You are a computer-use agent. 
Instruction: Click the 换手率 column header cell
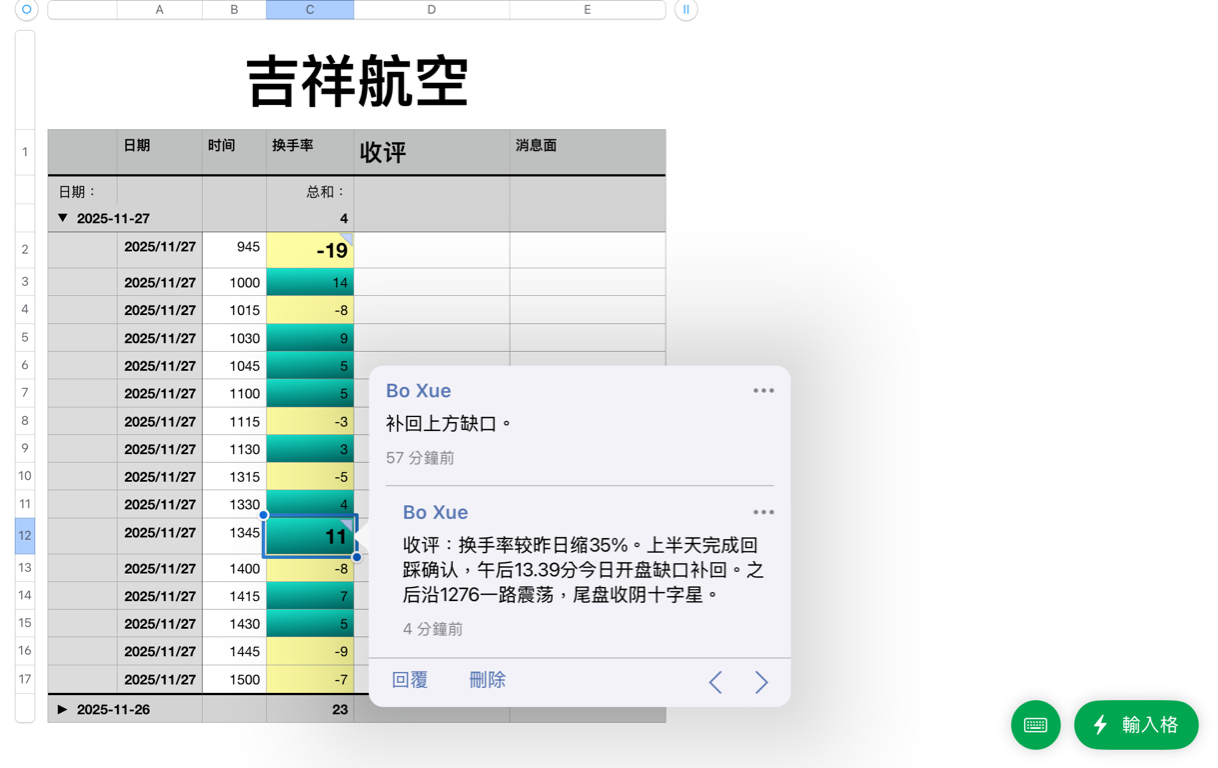click(x=310, y=152)
